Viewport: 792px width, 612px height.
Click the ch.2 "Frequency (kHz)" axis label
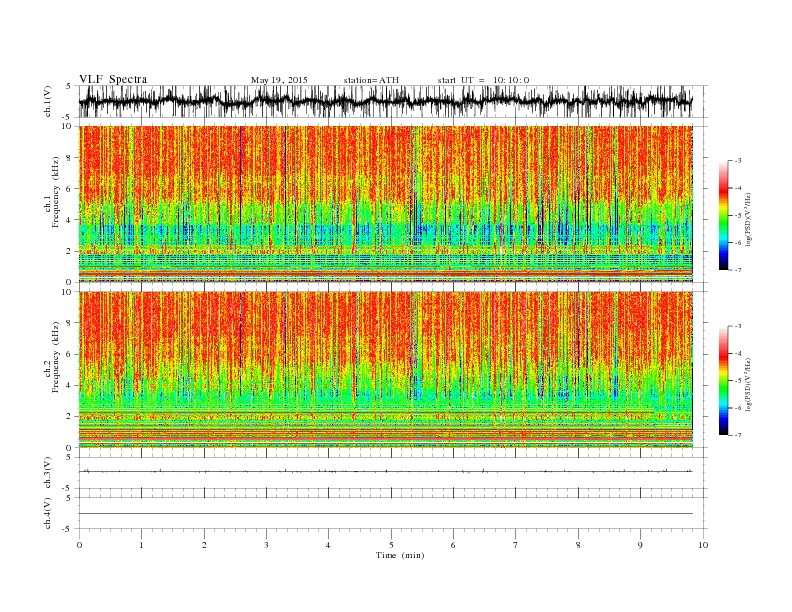(x=56, y=356)
